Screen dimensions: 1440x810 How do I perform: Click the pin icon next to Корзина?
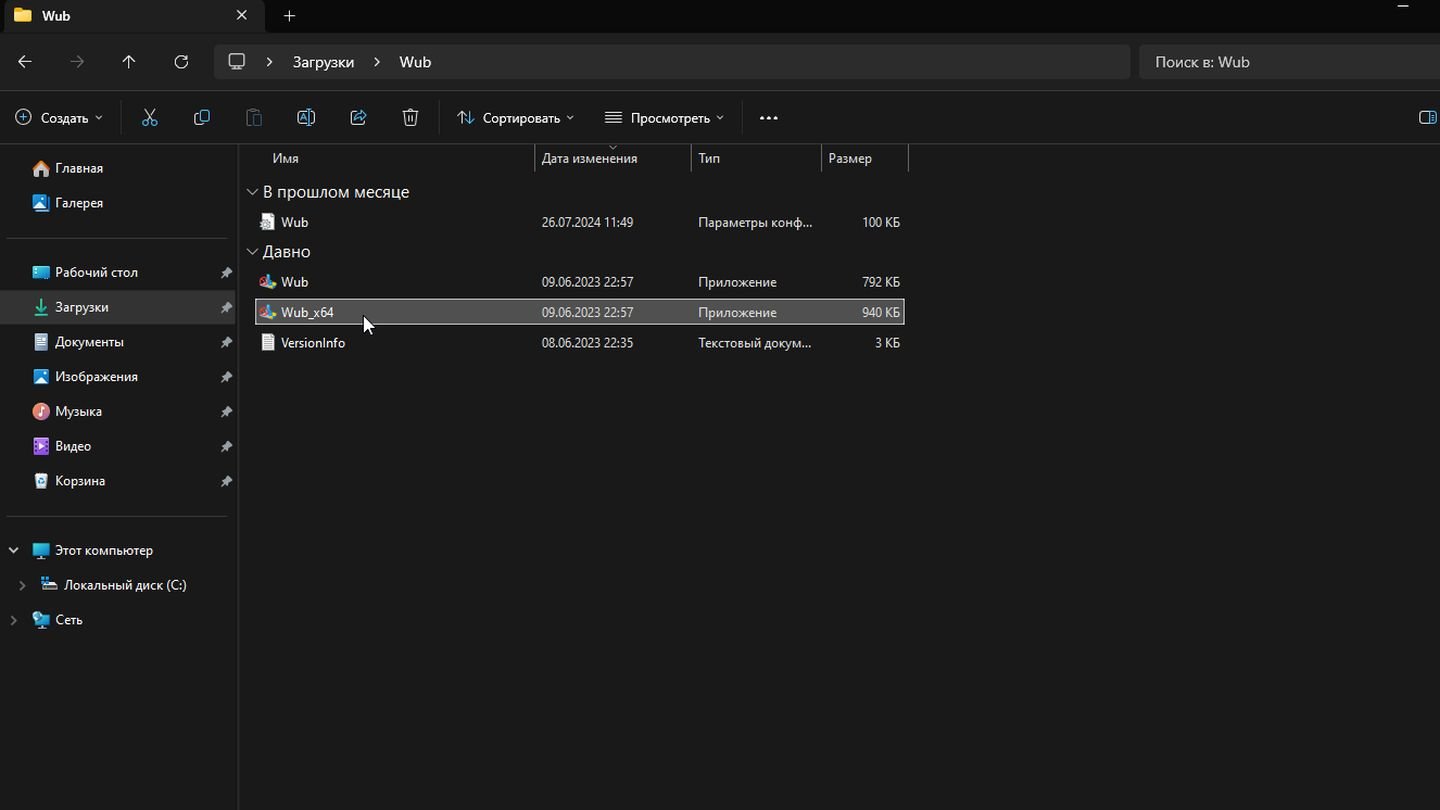[226, 481]
